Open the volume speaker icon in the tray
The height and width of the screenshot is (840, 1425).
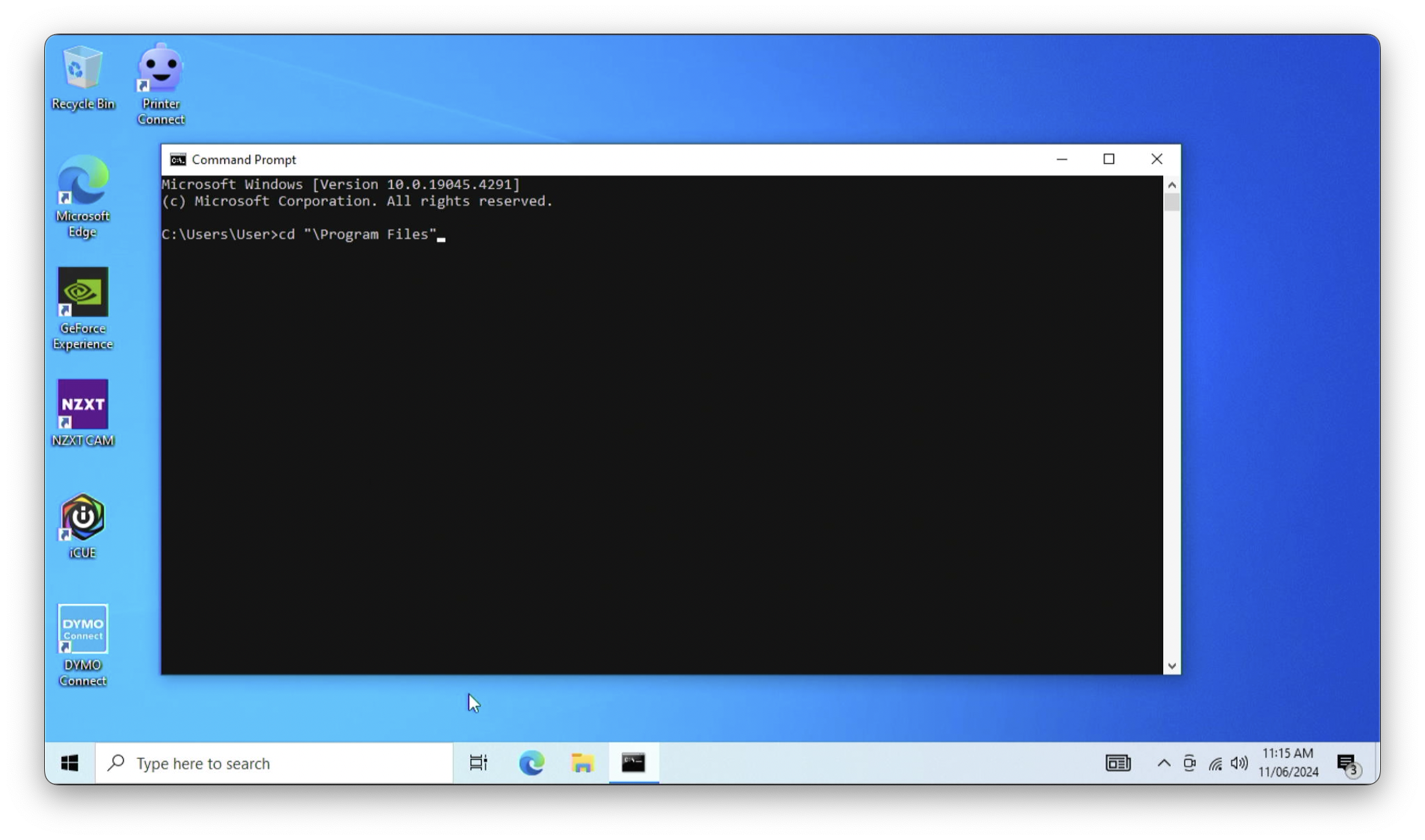coord(1239,763)
